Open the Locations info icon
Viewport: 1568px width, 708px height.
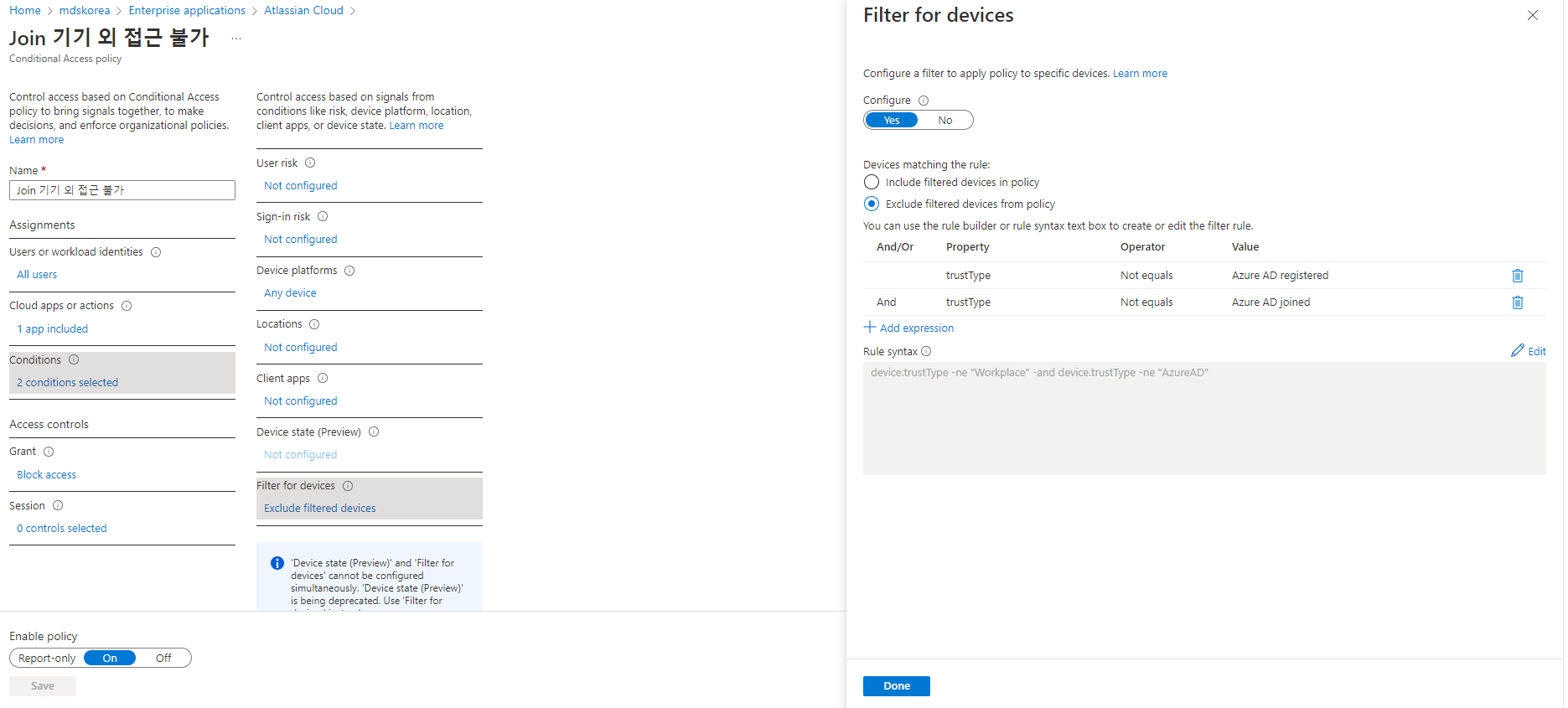(314, 324)
